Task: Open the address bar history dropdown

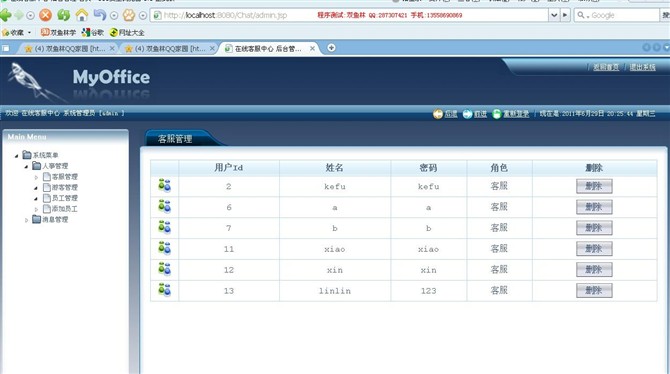Action: tap(554, 15)
